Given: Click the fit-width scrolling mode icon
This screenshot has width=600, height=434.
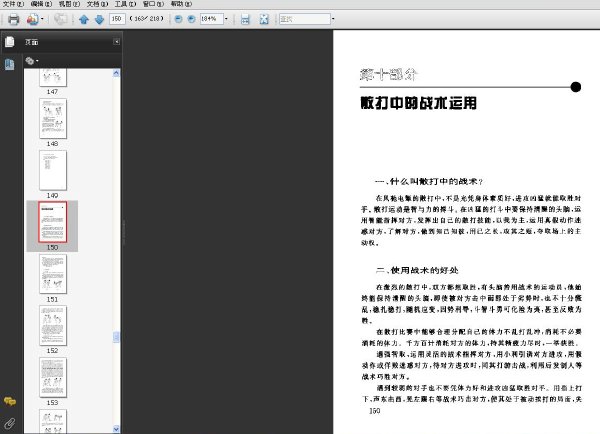Looking at the screenshot, I should (245, 19).
